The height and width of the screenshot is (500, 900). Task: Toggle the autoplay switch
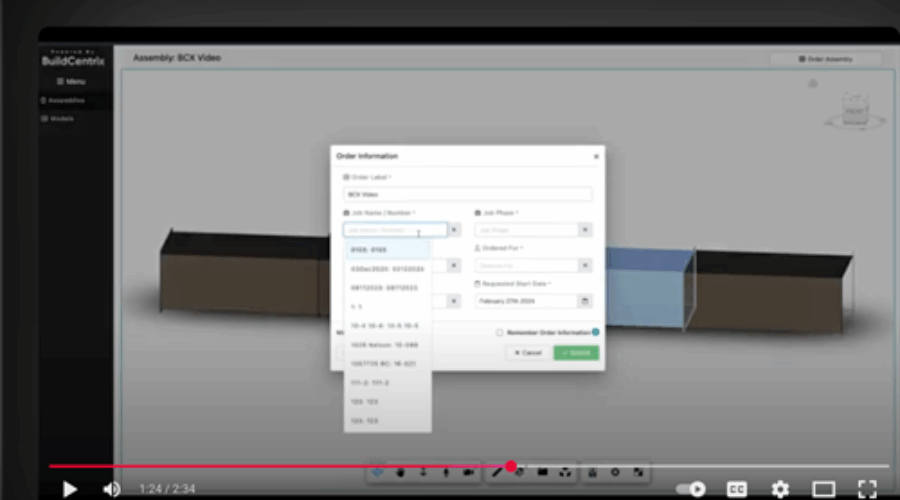coord(691,489)
